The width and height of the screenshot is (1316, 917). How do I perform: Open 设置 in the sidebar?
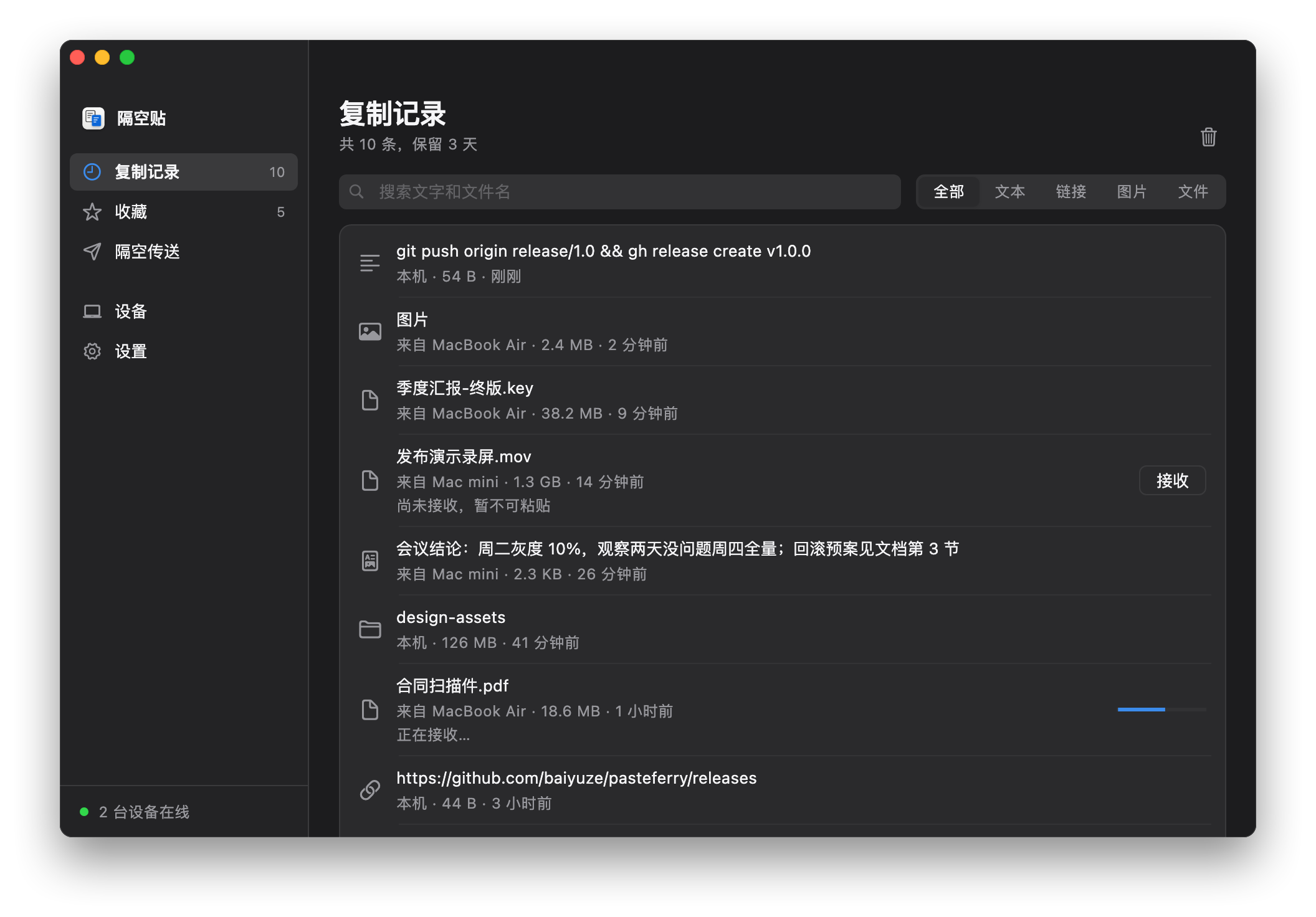(184, 351)
